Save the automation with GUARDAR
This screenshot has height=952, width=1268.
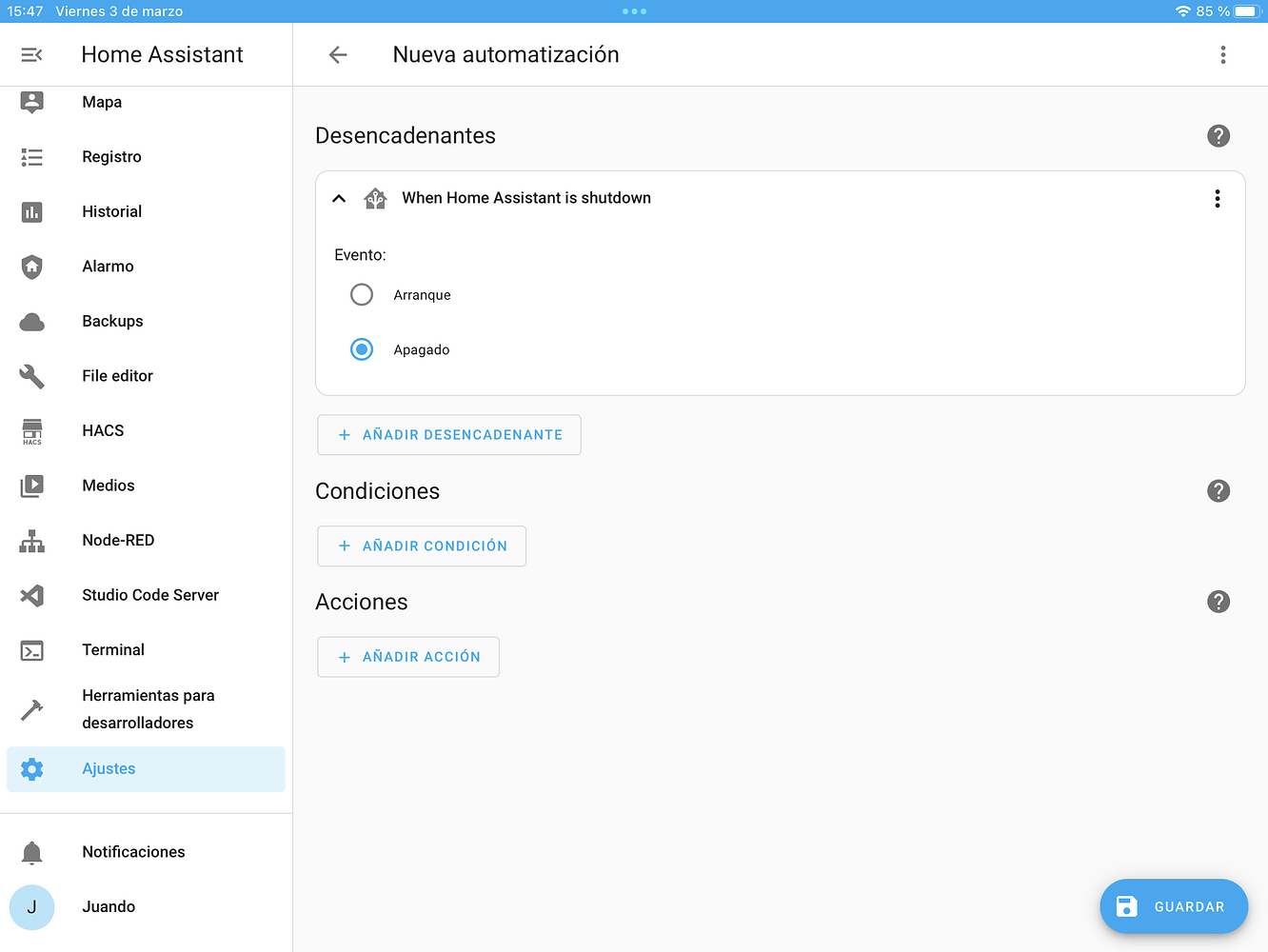(1174, 906)
